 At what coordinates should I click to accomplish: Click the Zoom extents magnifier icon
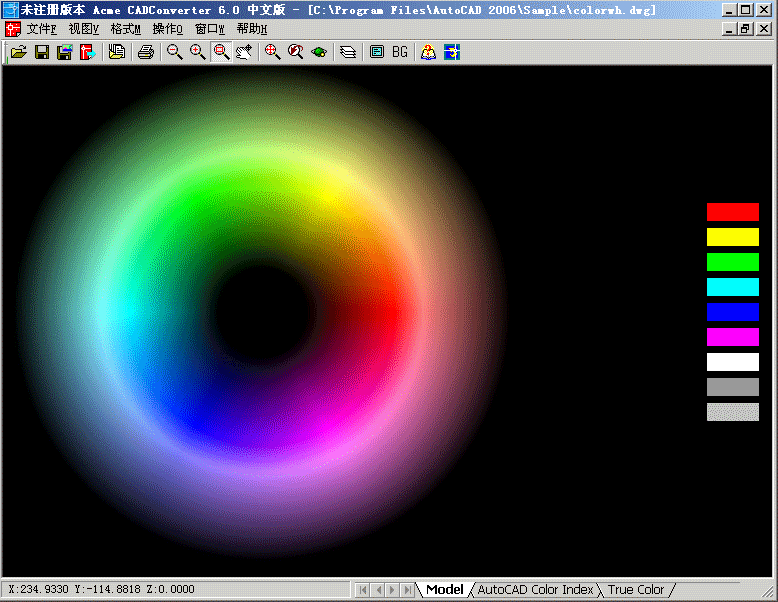pyautogui.click(x=272, y=52)
